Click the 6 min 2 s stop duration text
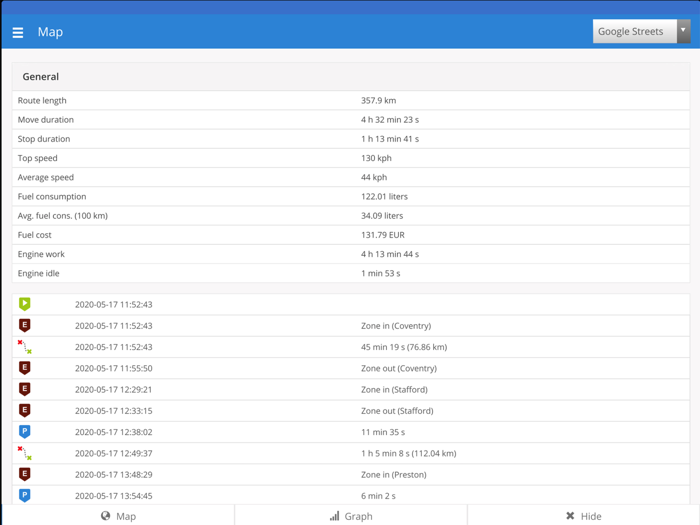The image size is (700, 525). pyautogui.click(x=378, y=496)
